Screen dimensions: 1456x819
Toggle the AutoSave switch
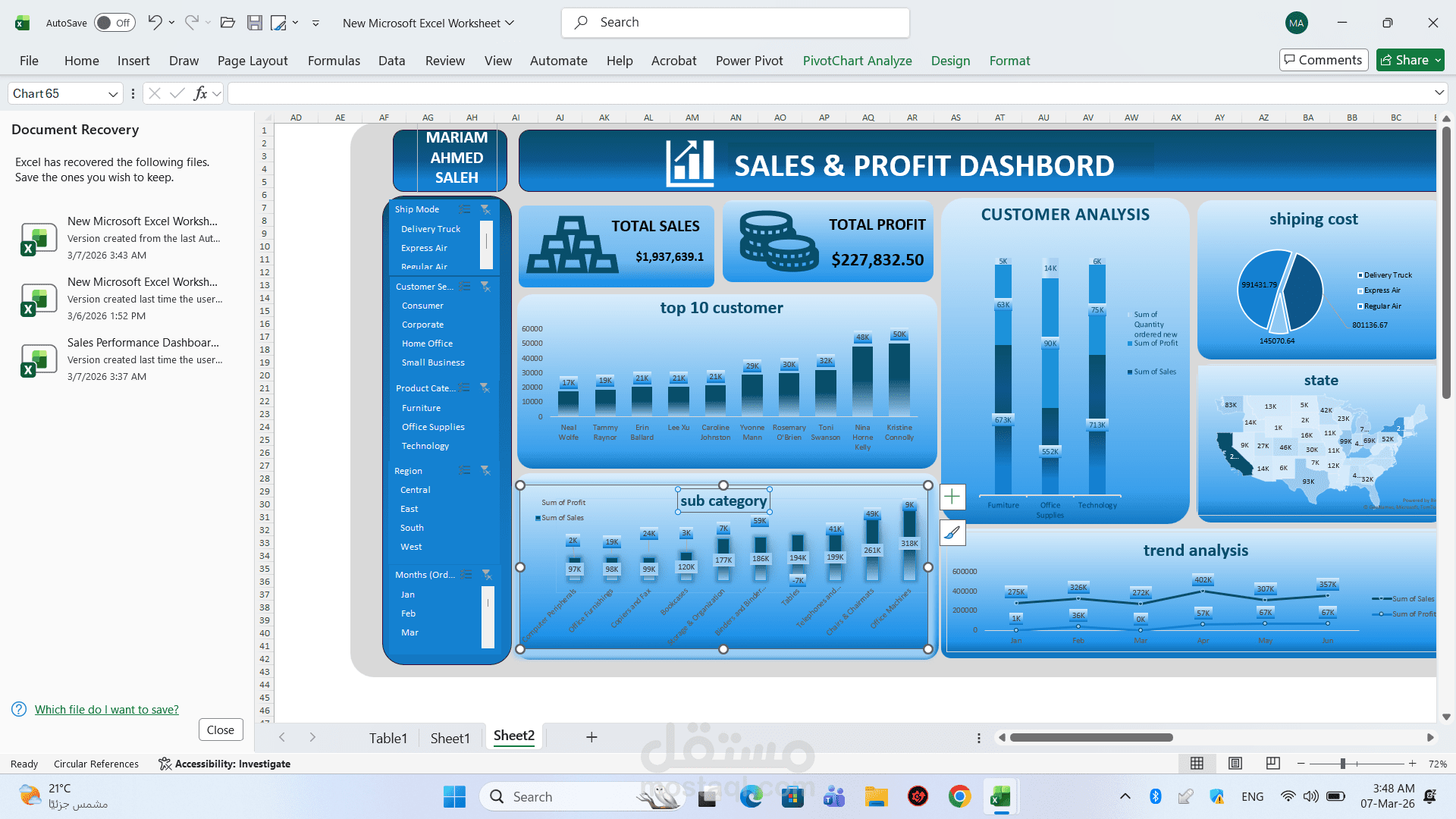[x=115, y=23]
